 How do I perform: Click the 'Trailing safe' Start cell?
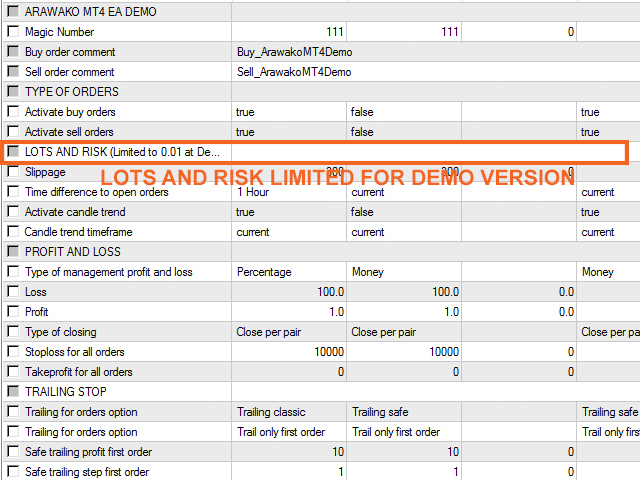[404, 412]
